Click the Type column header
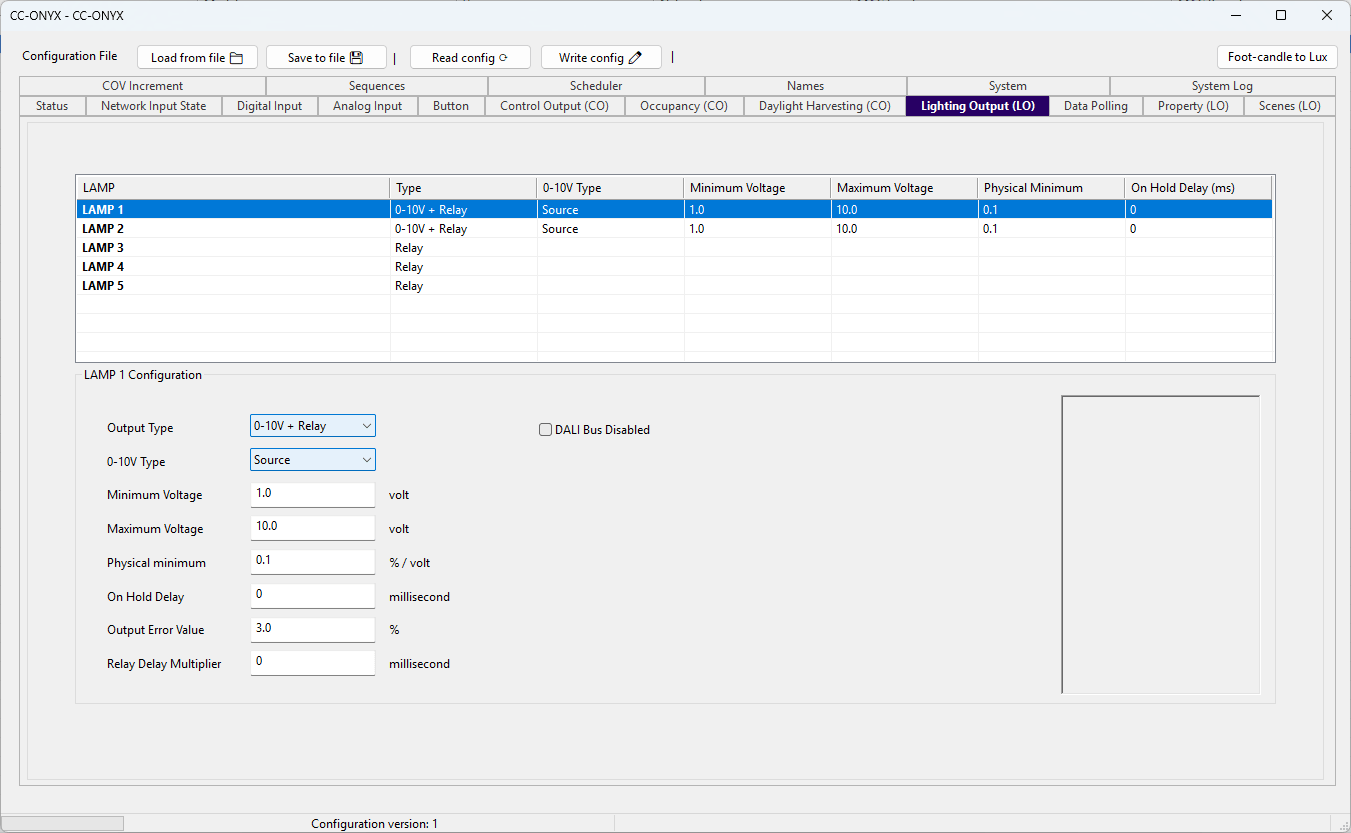1351x833 pixels. click(463, 188)
